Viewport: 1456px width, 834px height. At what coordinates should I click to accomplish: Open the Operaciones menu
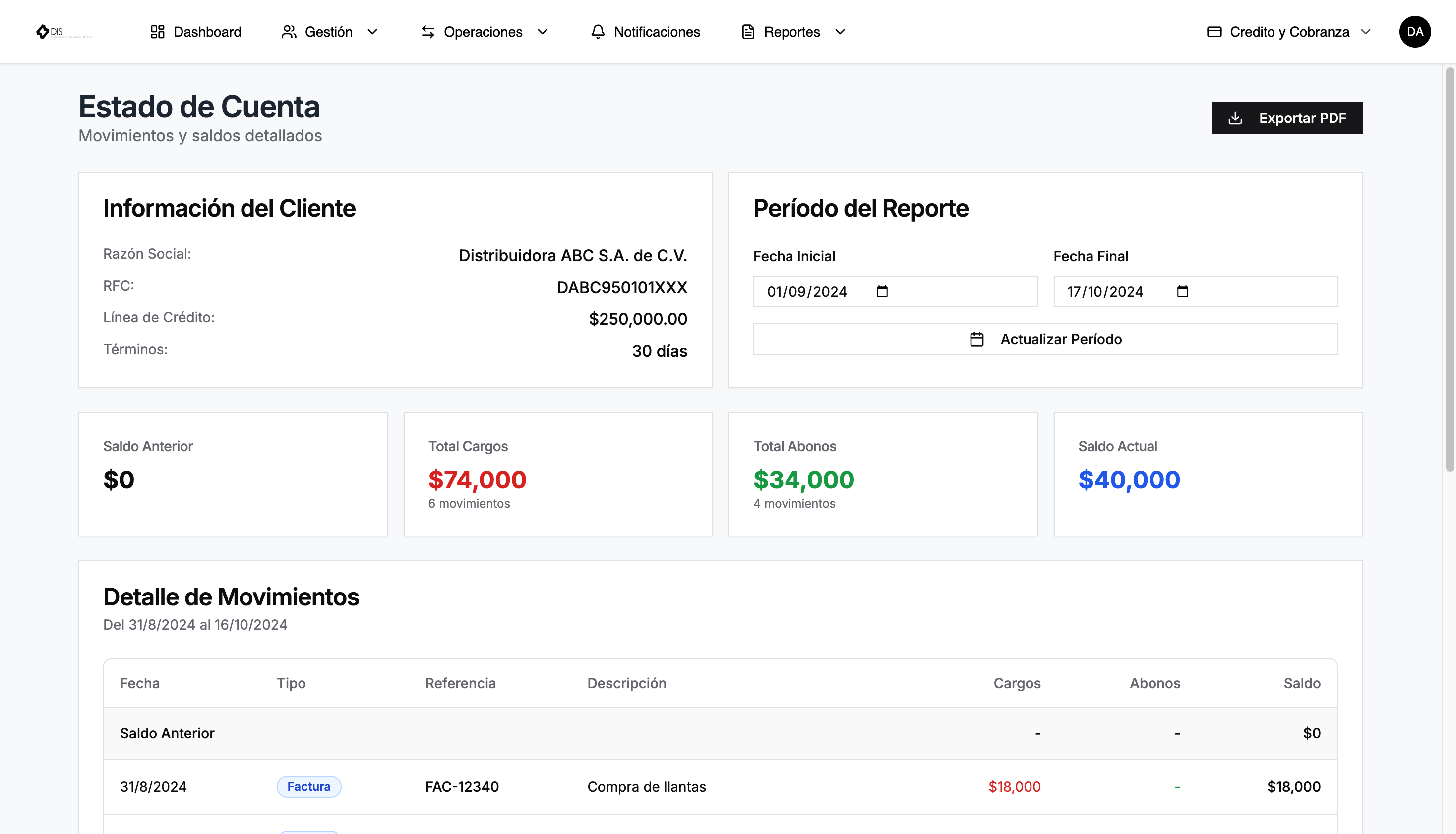[485, 32]
